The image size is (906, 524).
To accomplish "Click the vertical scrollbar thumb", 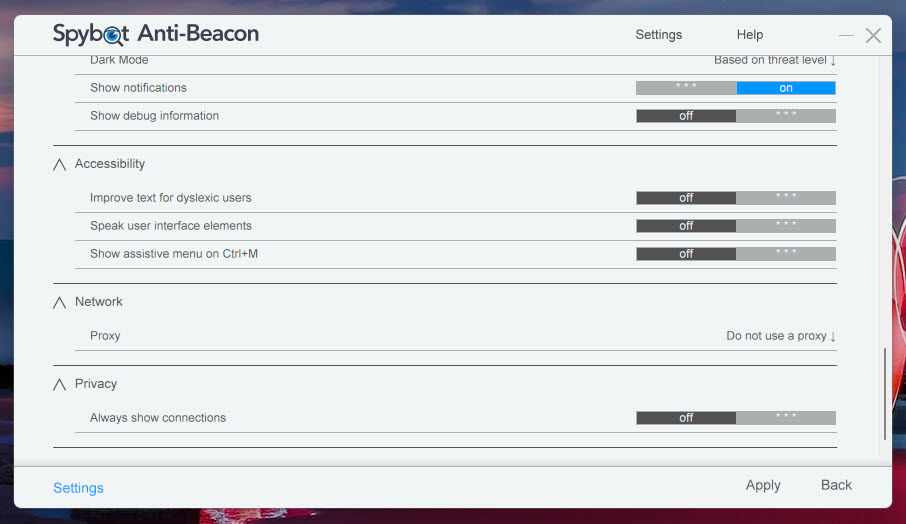I will [x=885, y=394].
